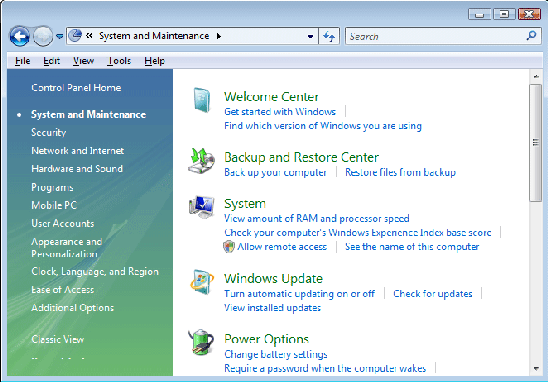Open Additional Options in the sidebar
This screenshot has width=548, height=382.
point(72,308)
